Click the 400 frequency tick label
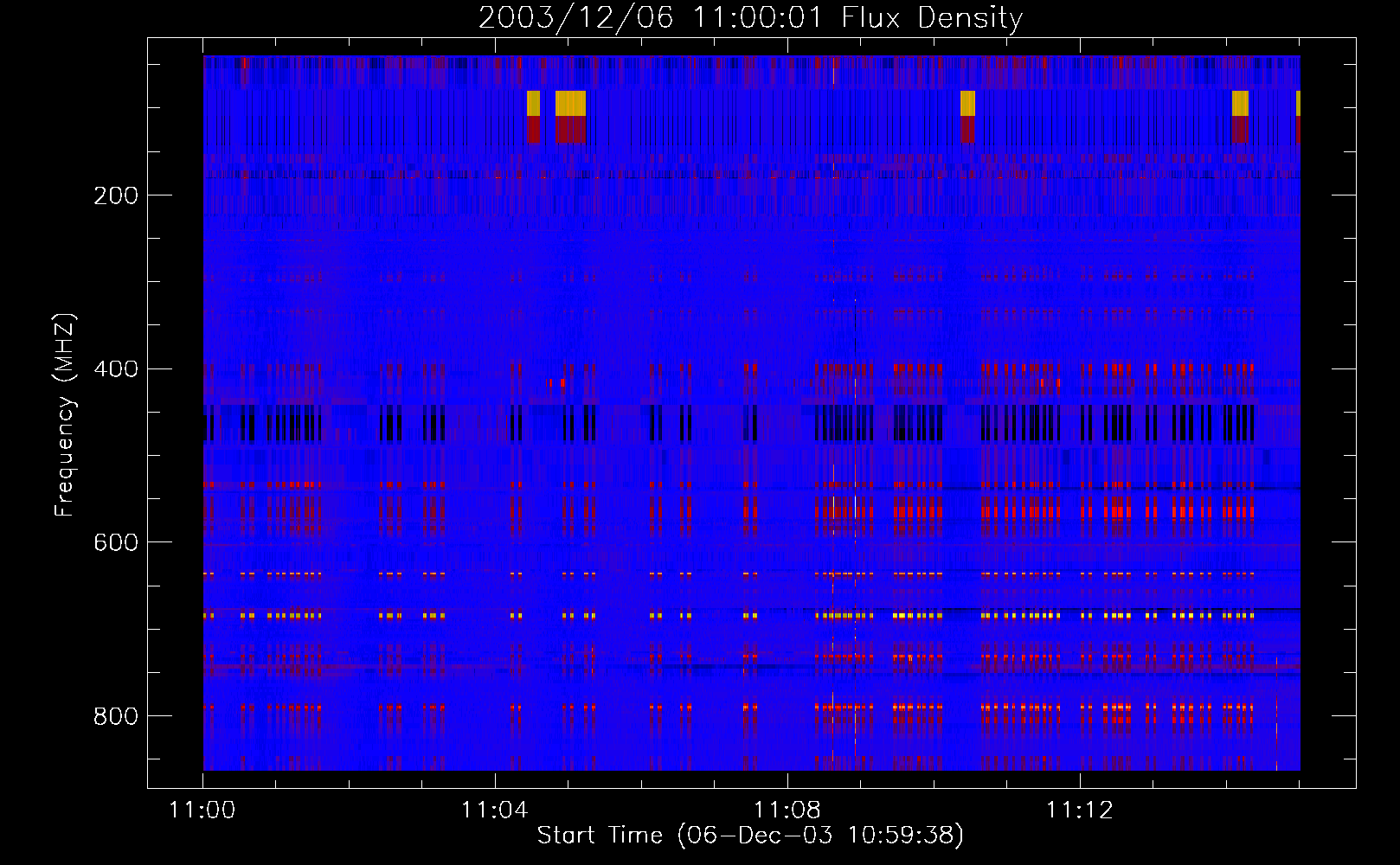The width and height of the screenshot is (1400, 865). tap(116, 369)
